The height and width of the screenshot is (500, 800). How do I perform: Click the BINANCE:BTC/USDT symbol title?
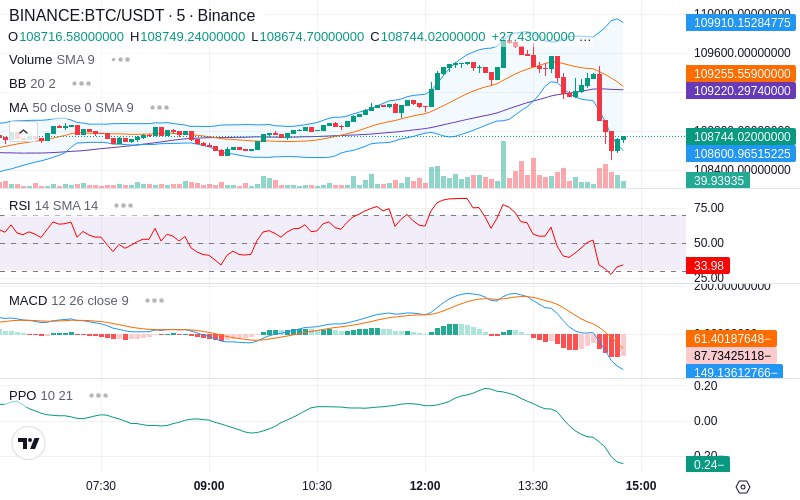(132, 15)
